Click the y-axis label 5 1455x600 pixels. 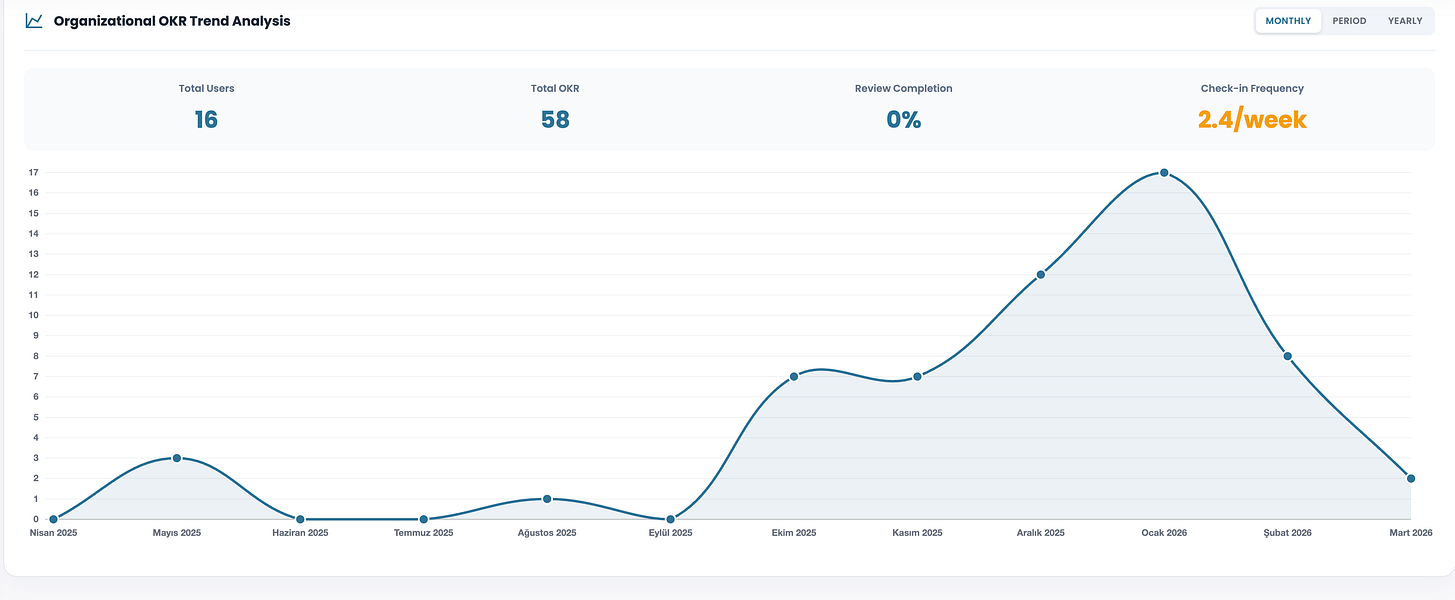[x=35, y=417]
